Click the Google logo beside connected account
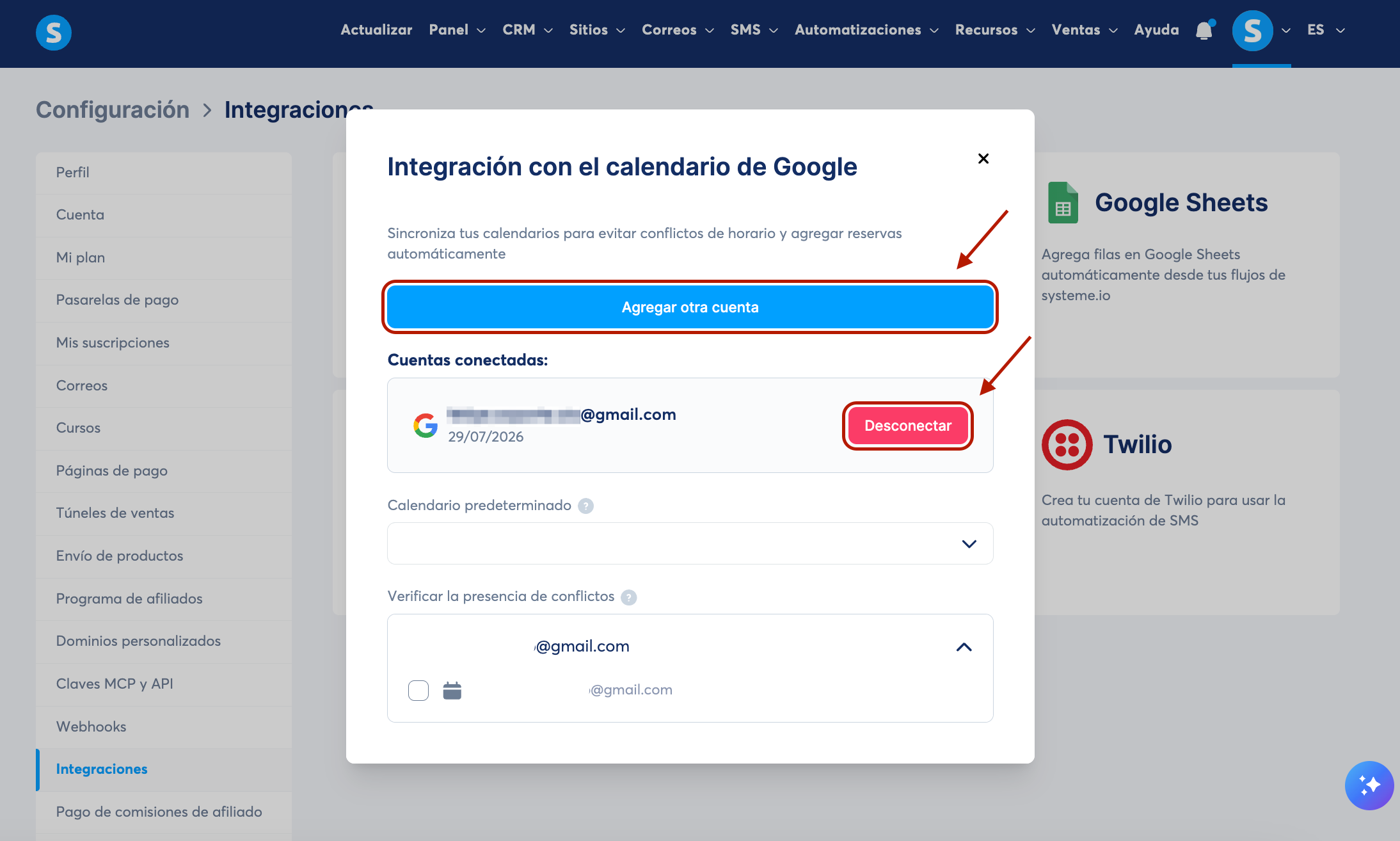The image size is (1400, 841). (426, 425)
